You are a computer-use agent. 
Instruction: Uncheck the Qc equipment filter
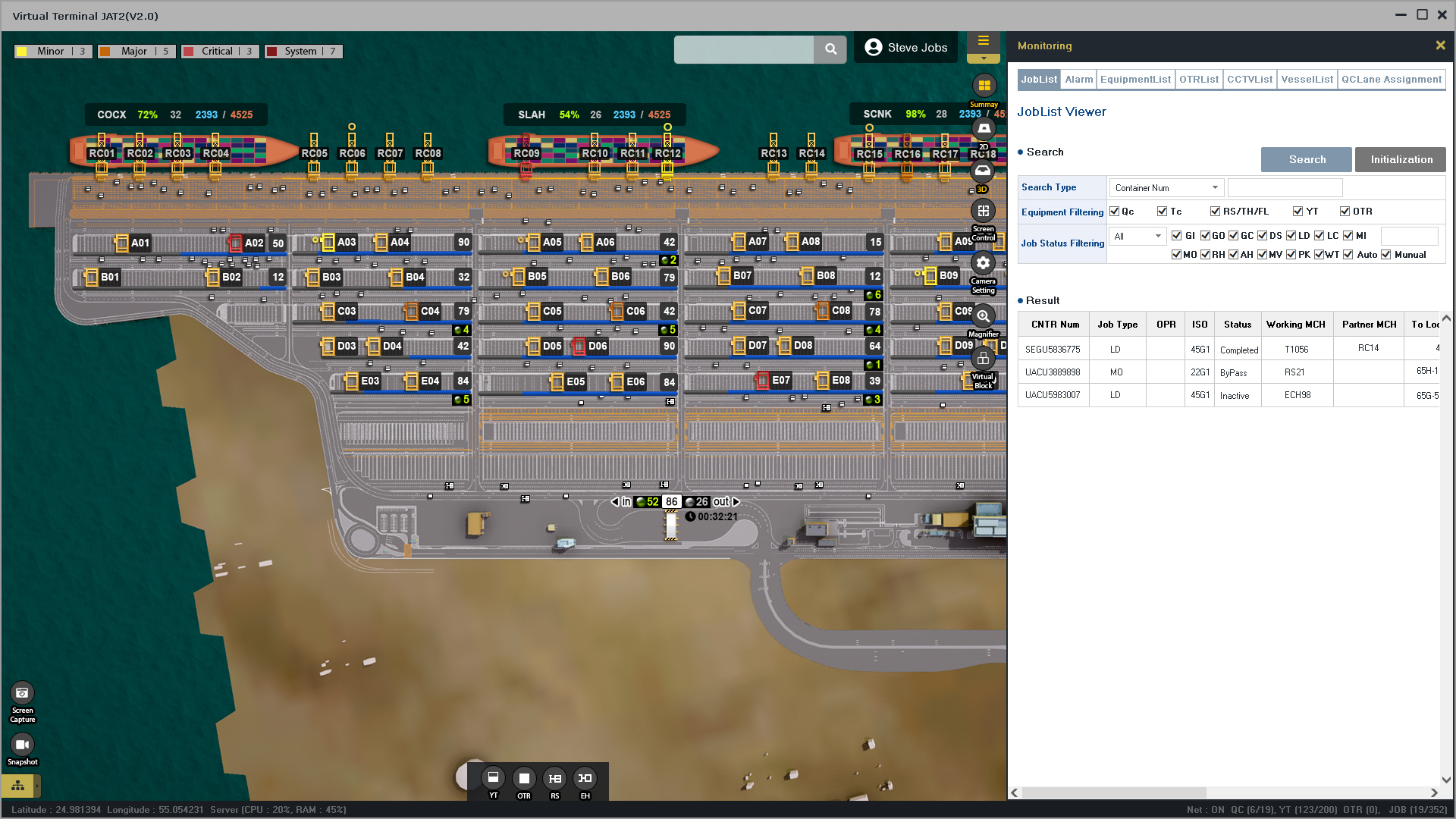[x=1114, y=212]
